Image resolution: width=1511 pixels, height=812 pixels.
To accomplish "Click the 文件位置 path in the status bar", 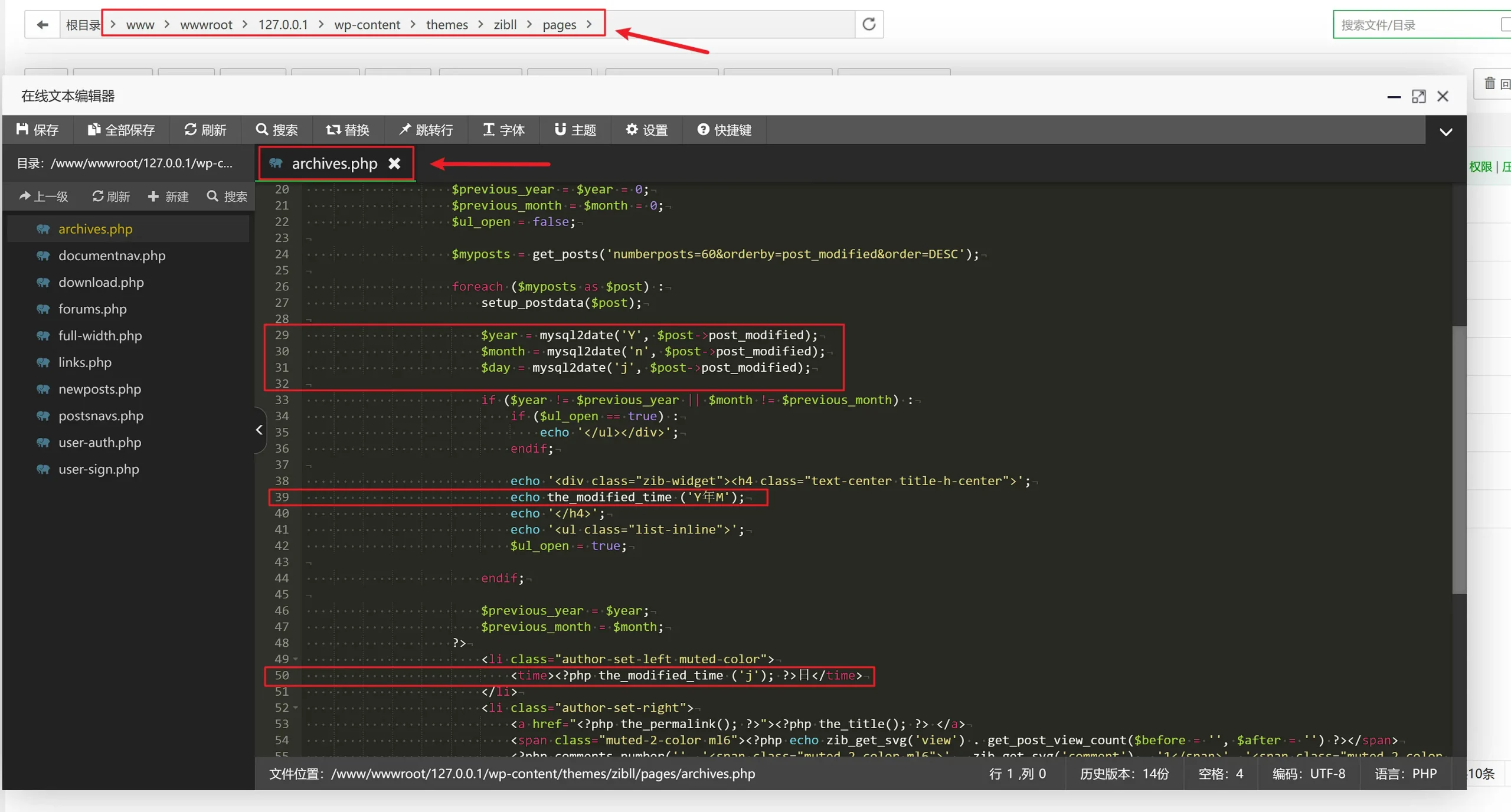I will coord(512,774).
